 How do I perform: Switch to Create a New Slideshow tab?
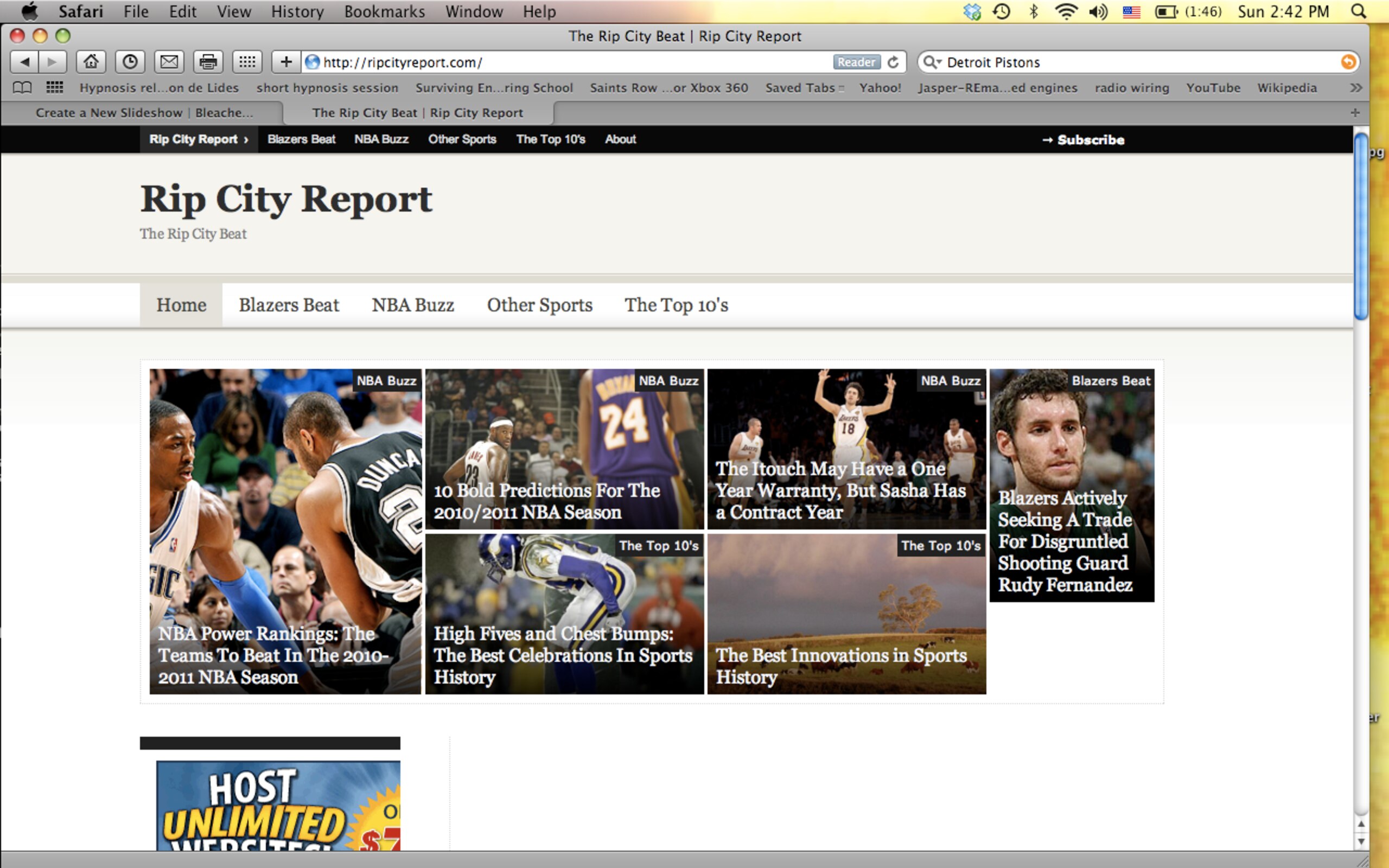pyautogui.click(x=144, y=112)
